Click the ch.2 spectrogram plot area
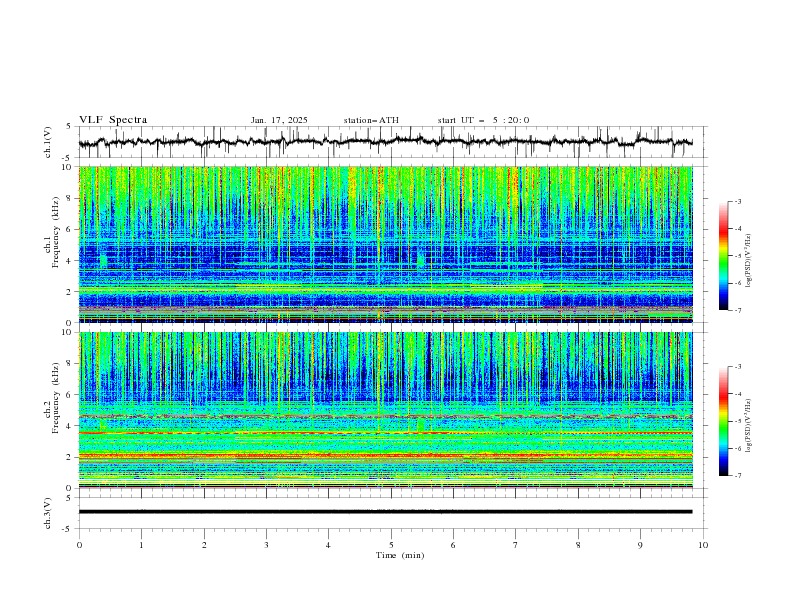 (385, 410)
